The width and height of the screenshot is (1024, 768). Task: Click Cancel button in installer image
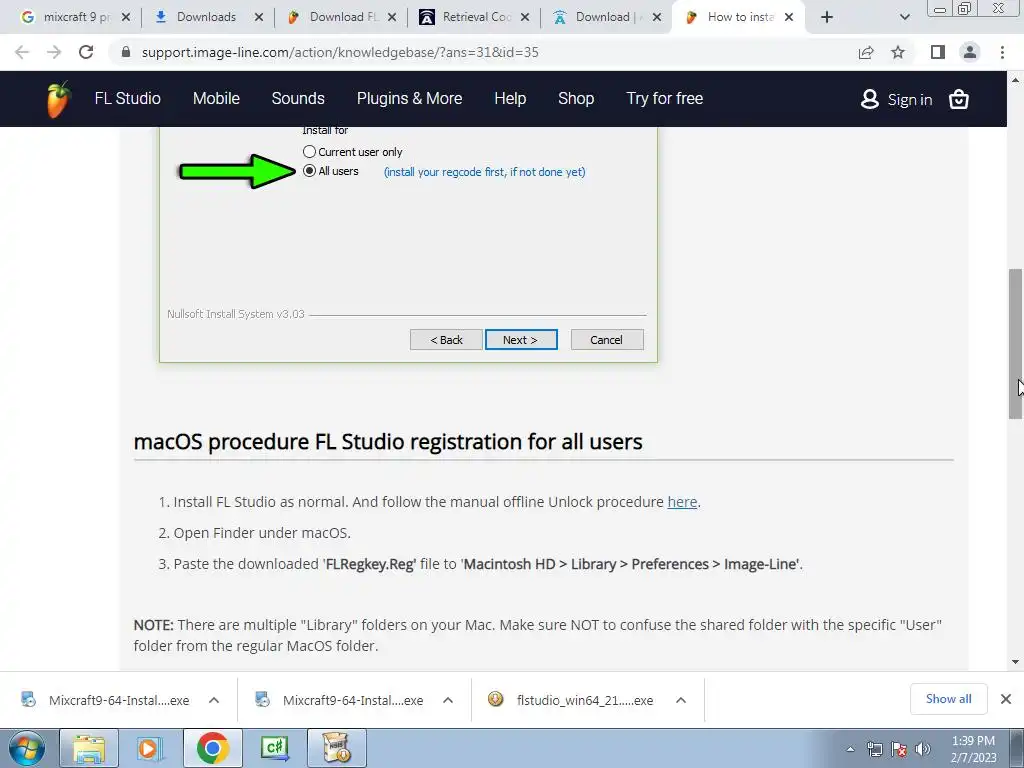[x=607, y=340]
